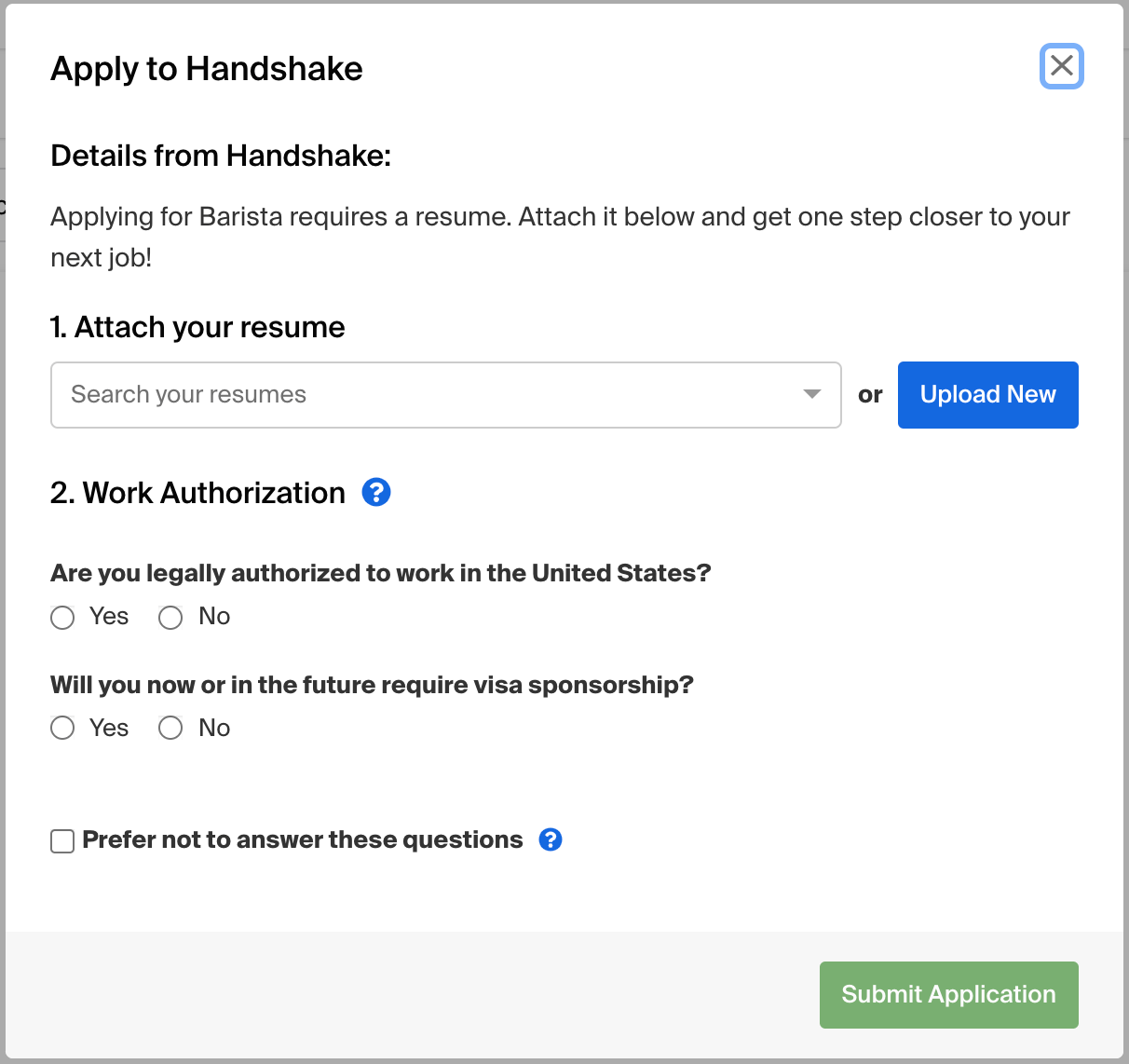Click the Details from Handshake heading

221,156
